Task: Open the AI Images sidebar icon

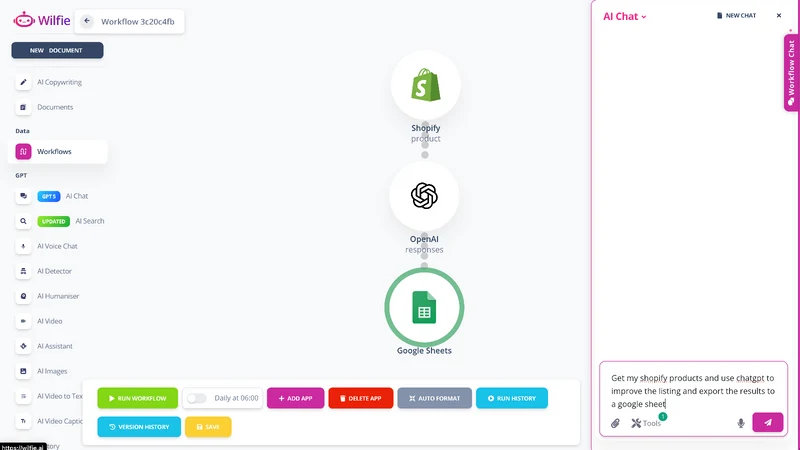Action: (x=23, y=371)
